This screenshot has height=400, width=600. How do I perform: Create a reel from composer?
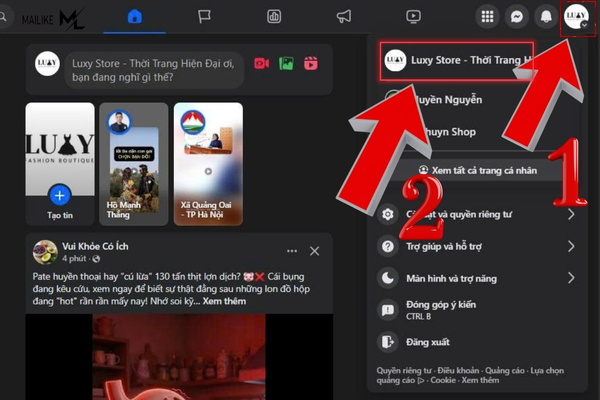click(x=311, y=64)
